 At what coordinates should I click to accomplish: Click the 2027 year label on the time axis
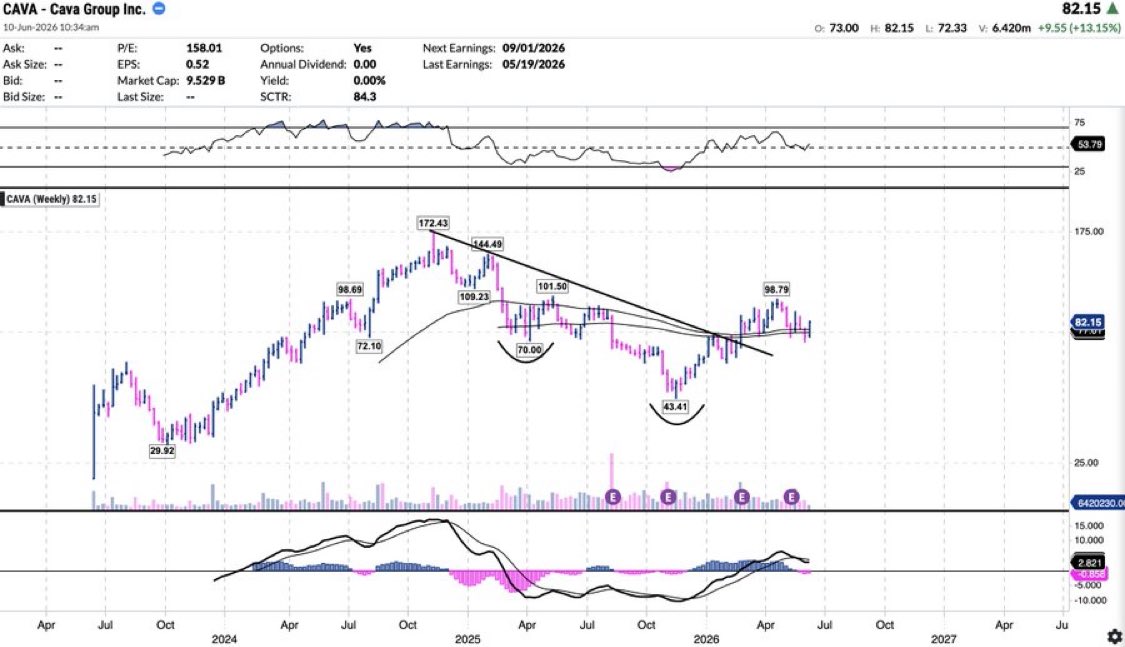click(943, 638)
